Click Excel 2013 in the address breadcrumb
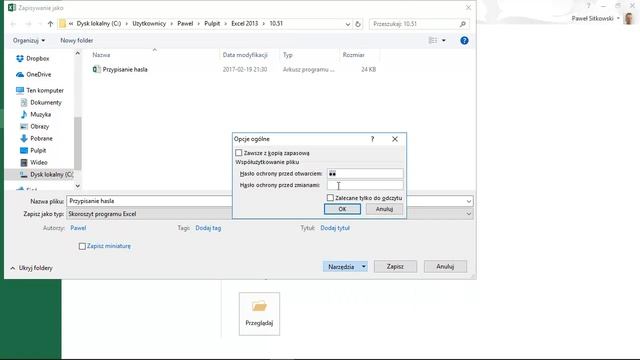Image resolution: width=640 pixels, height=360 pixels. [244, 24]
